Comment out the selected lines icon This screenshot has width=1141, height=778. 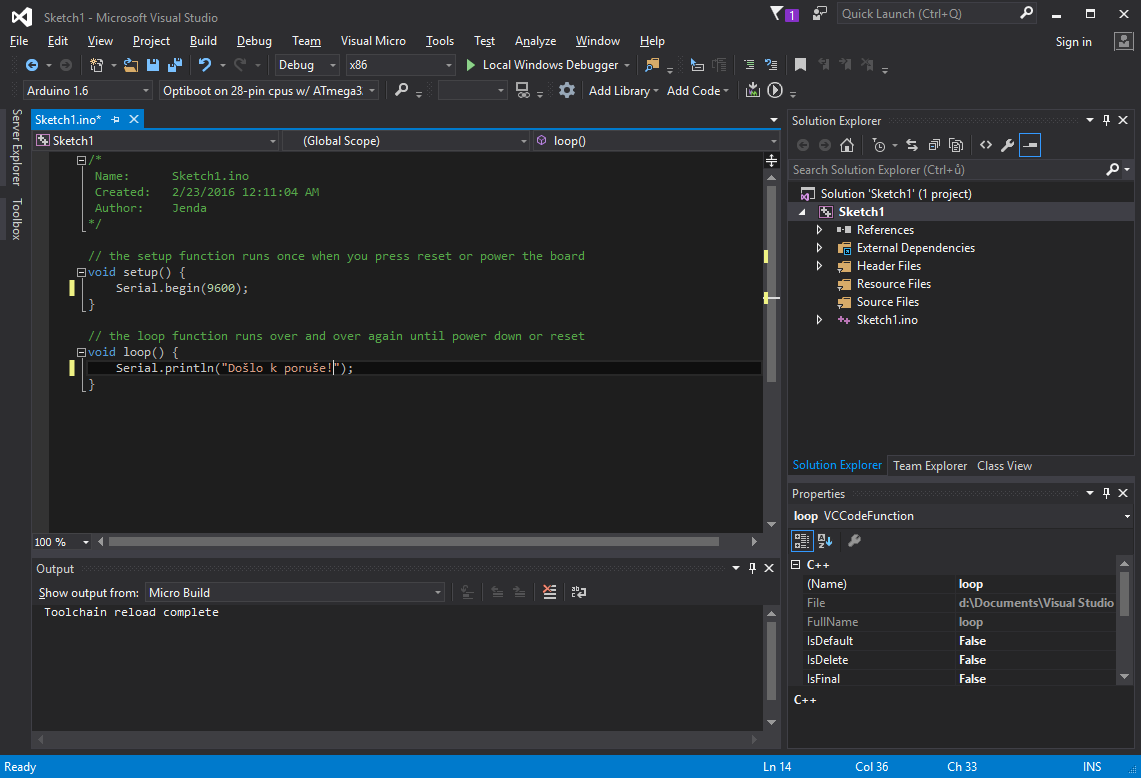(x=749, y=65)
